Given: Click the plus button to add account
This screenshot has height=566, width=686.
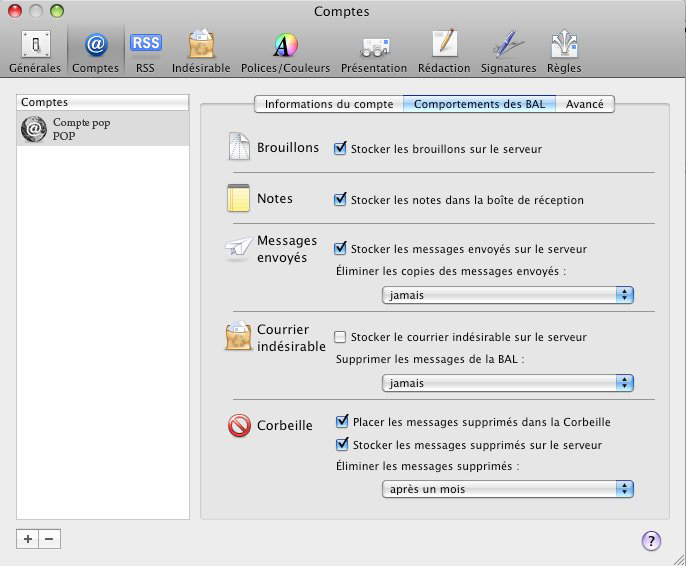Looking at the screenshot, I should coord(28,538).
